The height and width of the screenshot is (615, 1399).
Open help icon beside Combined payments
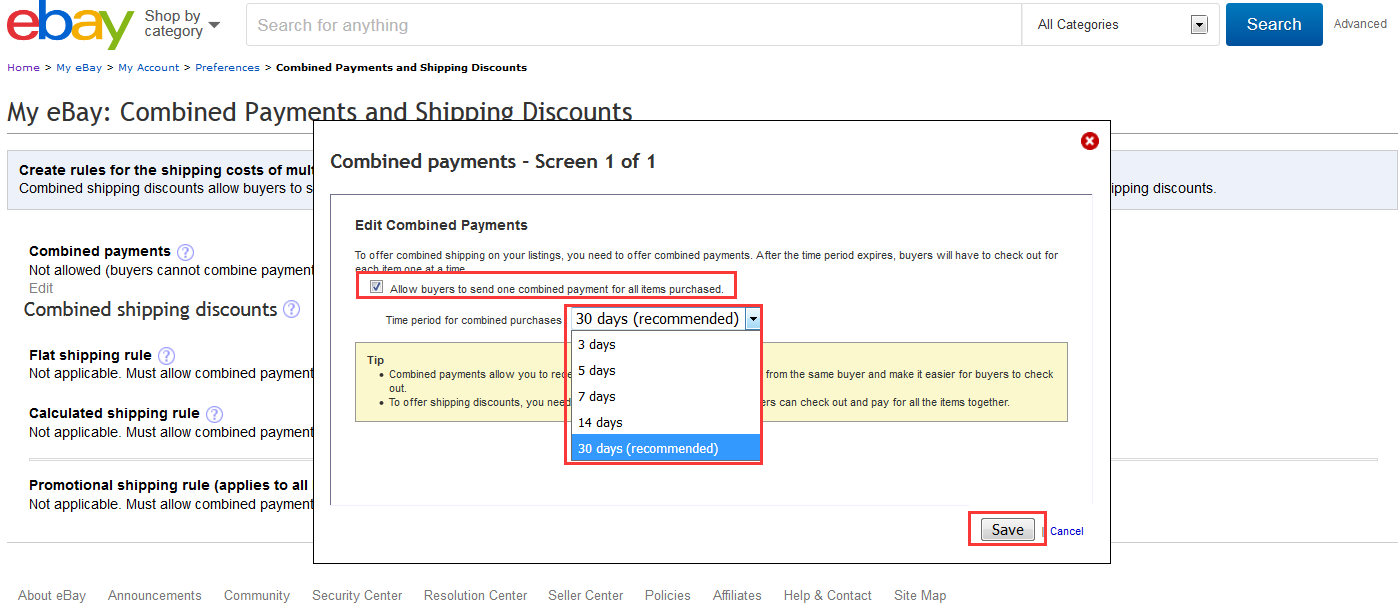185,252
